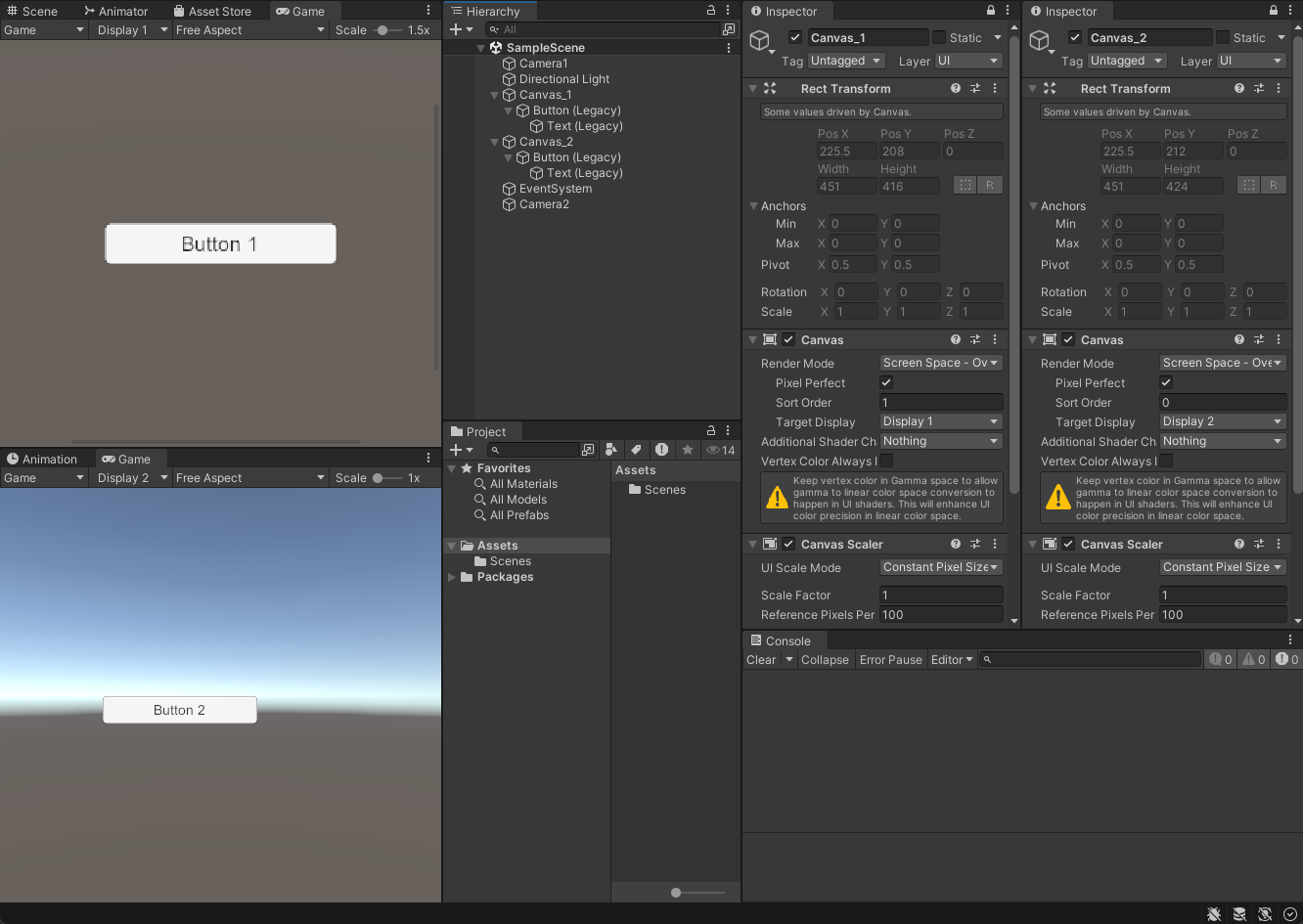
Task: Click the Project search by import log icon
Action: coord(662,450)
